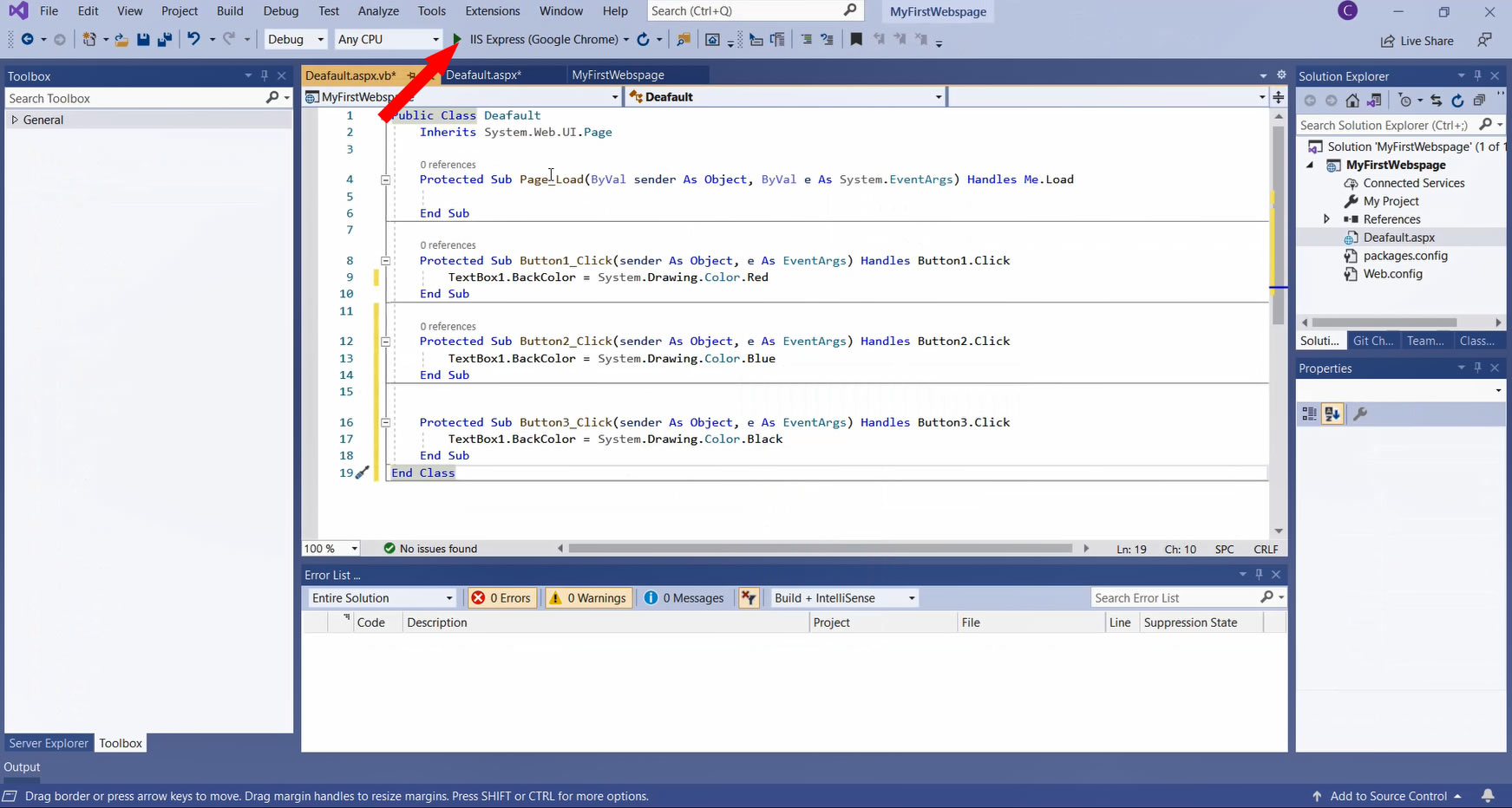This screenshot has height=808, width=1512.
Task: Start debugging with the green play icon
Action: pos(457,39)
